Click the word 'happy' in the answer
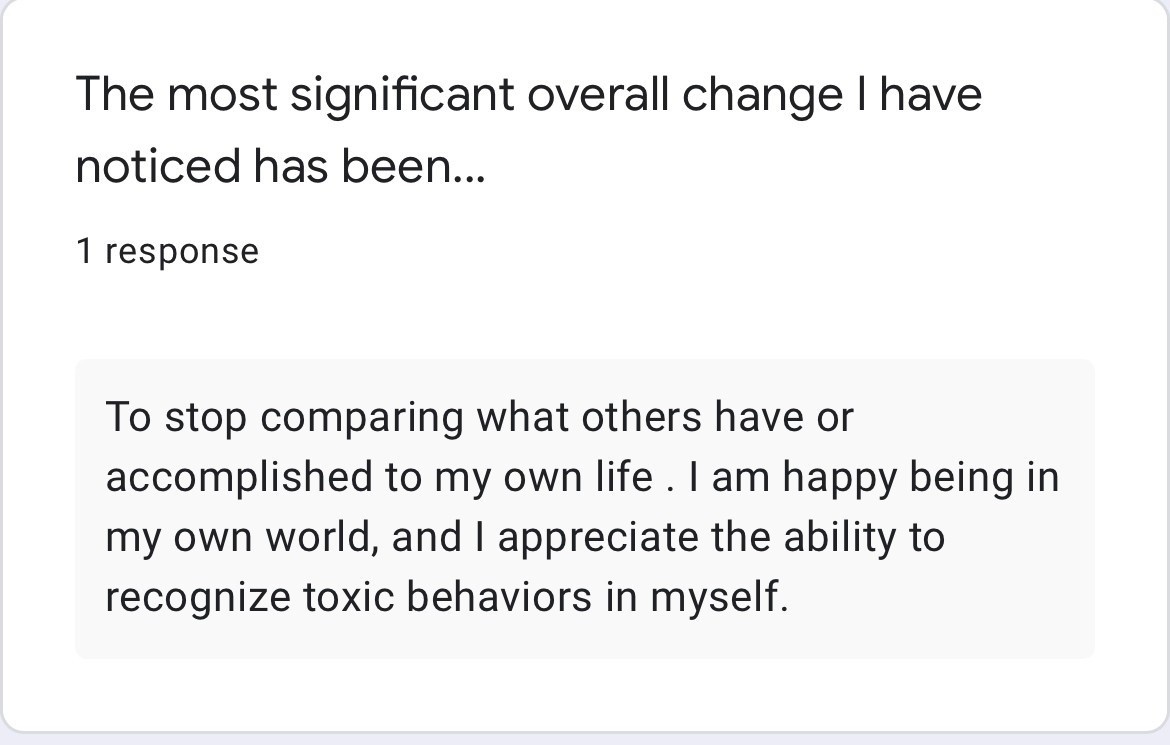This screenshot has height=745, width=1170. pyautogui.click(x=839, y=478)
